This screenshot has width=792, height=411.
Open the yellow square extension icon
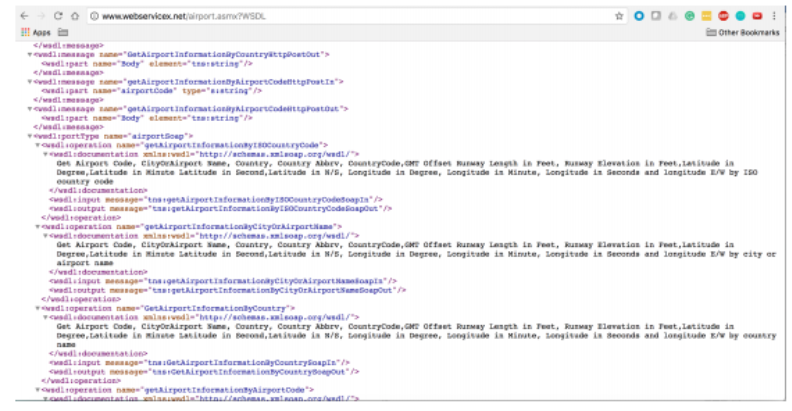pos(706,16)
